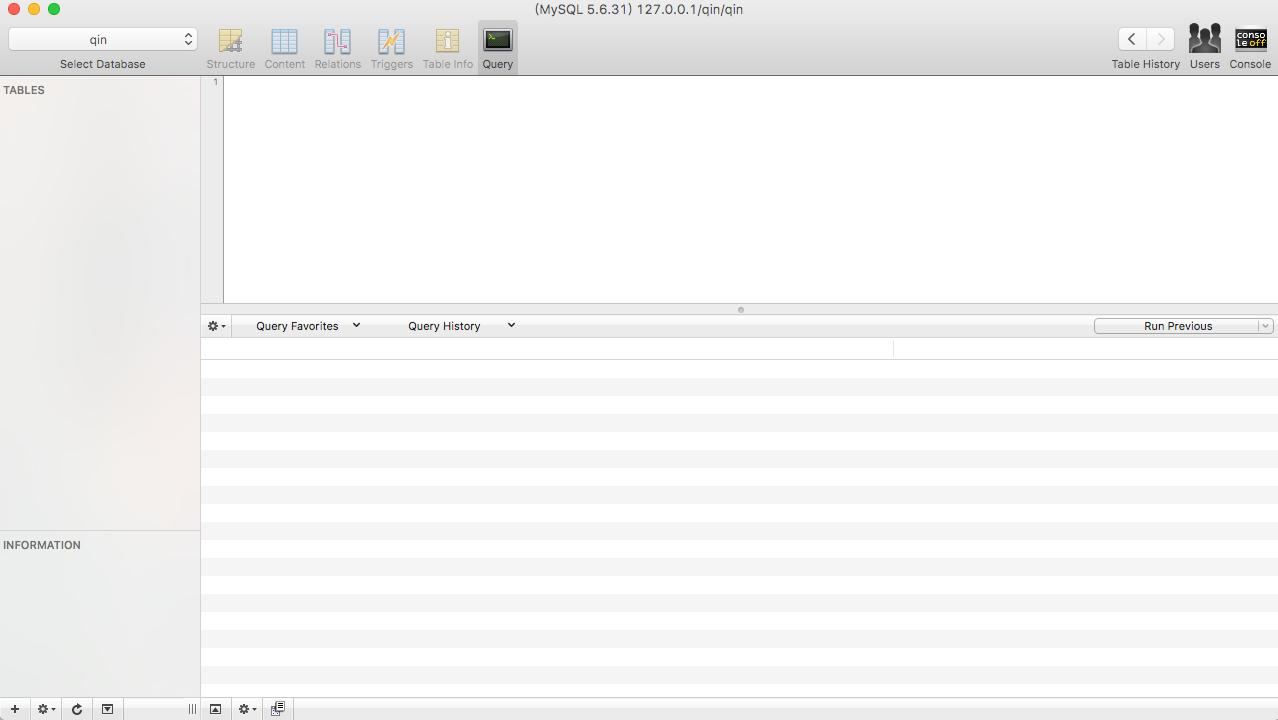Viewport: 1278px width, 720px height.
Task: Click the plus icon to add table
Action: (x=14, y=709)
